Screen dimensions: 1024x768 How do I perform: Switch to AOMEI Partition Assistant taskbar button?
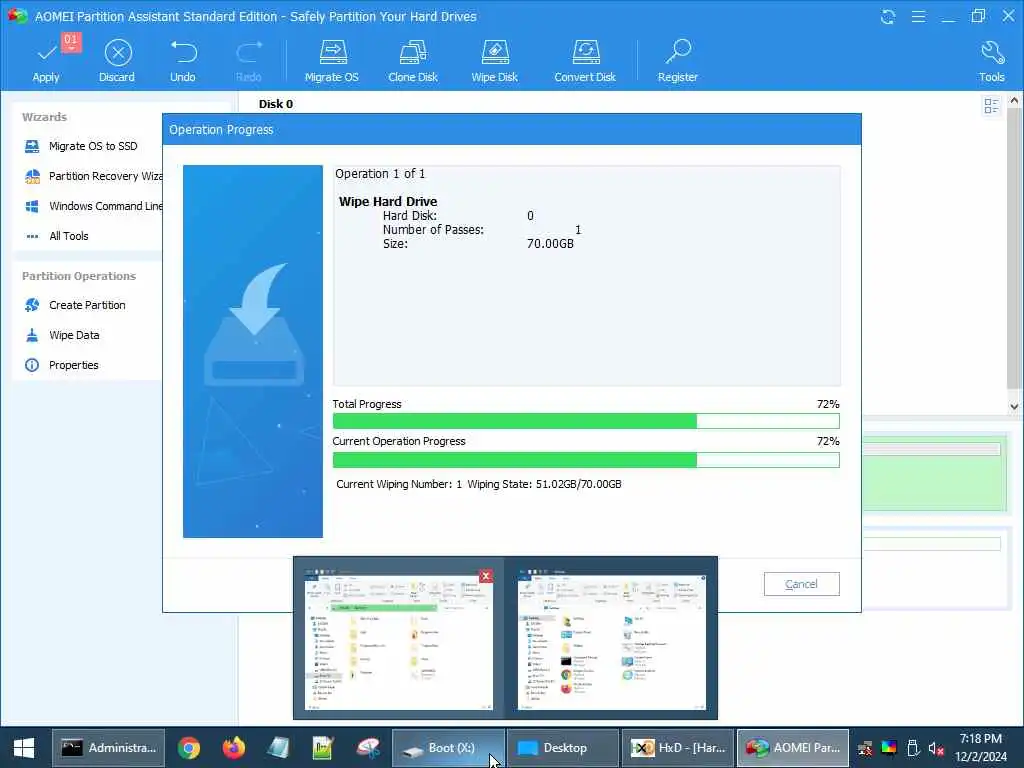793,748
